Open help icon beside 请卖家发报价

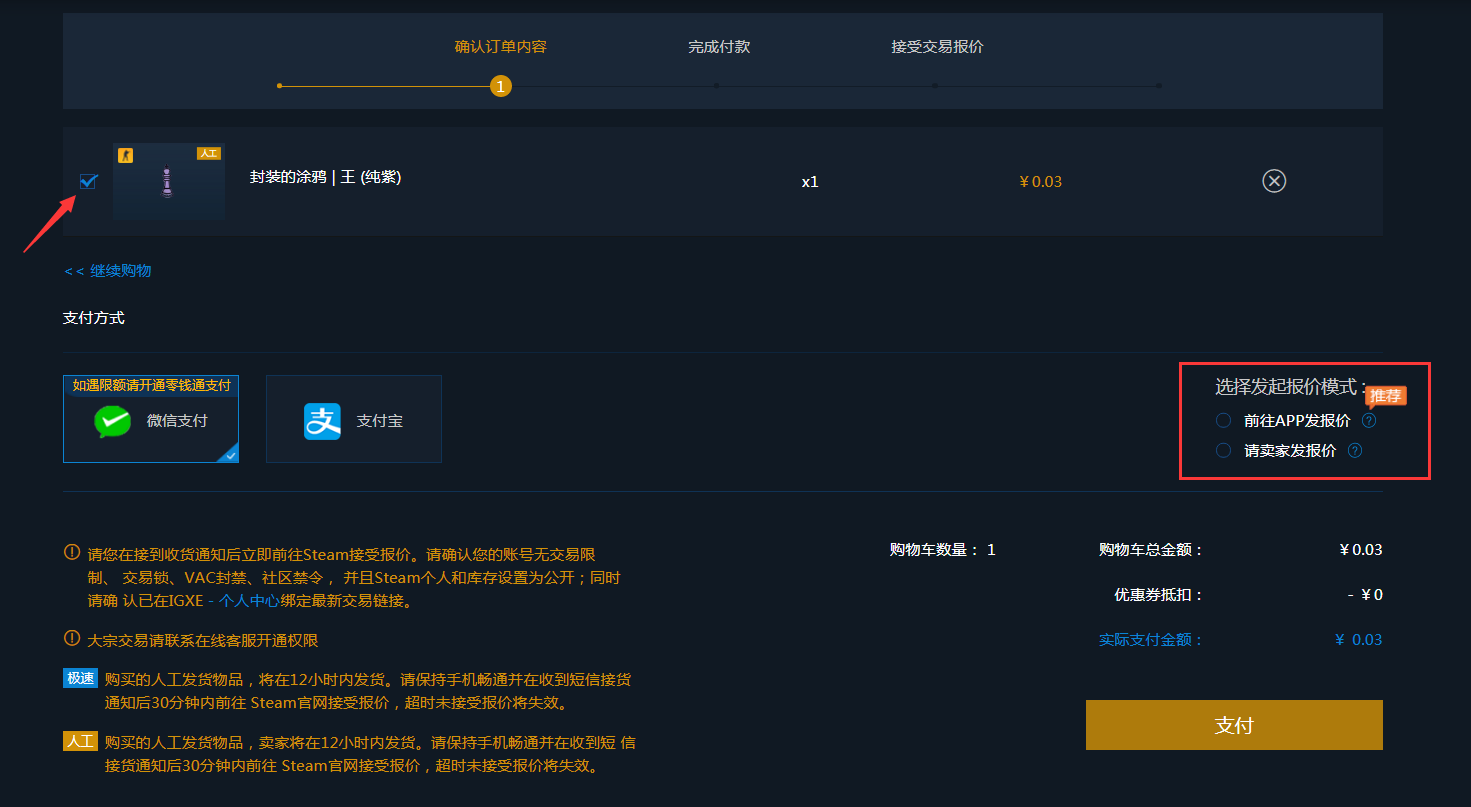point(1355,451)
